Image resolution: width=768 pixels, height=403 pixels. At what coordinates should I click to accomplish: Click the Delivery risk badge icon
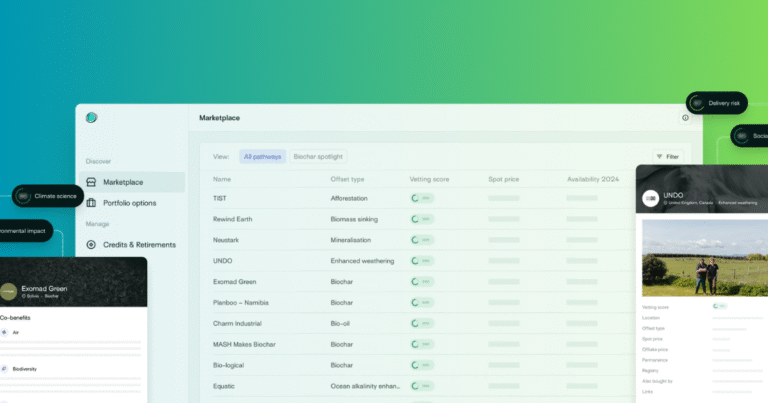click(697, 103)
